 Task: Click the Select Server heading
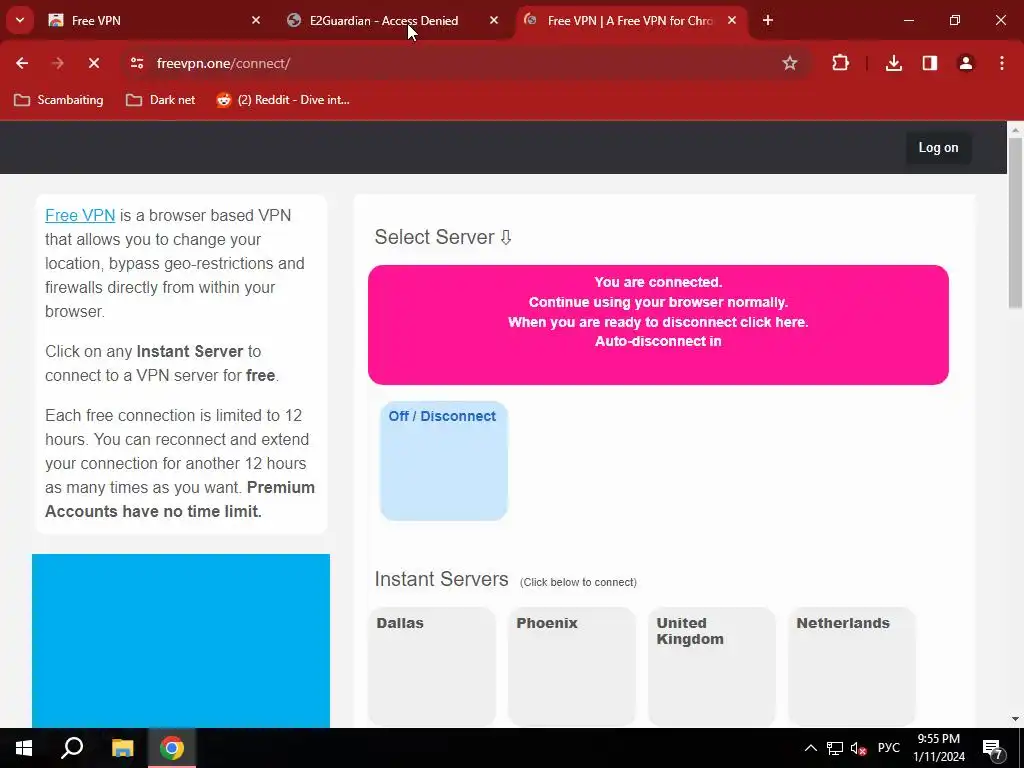(443, 237)
